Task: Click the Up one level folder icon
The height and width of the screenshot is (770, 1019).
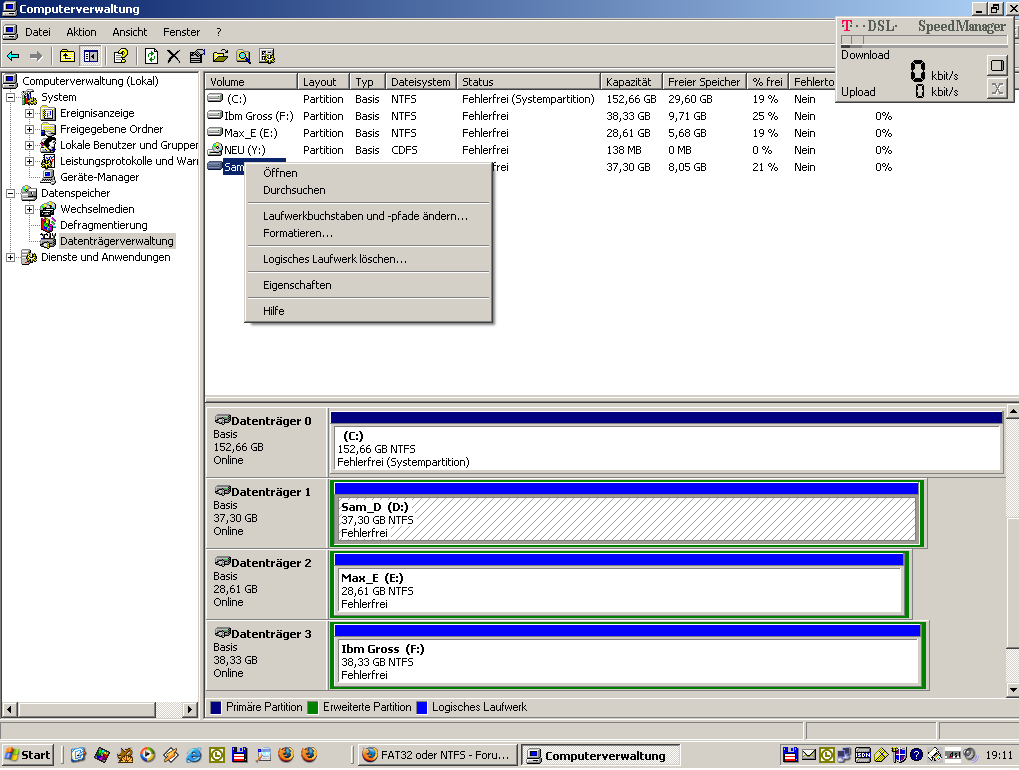Action: click(67, 56)
